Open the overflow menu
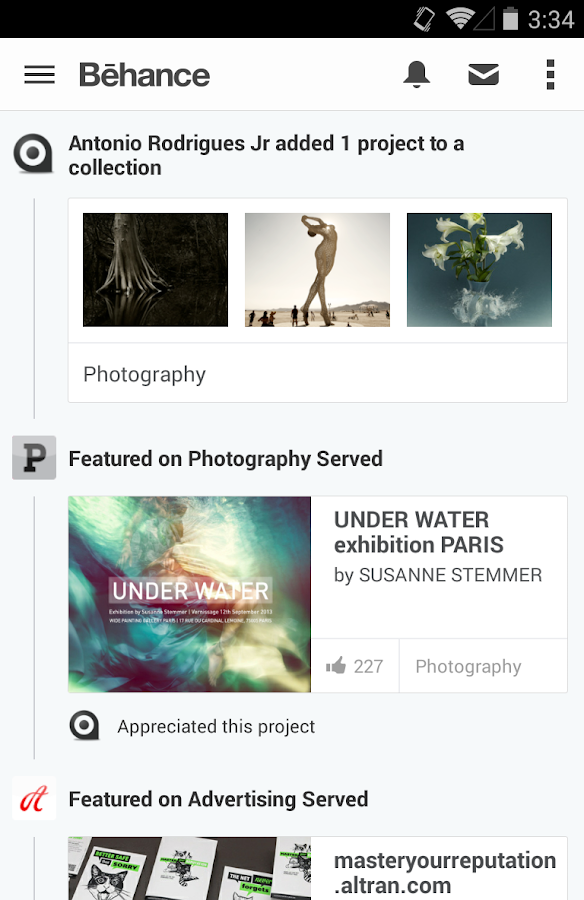Screen dimensions: 584x900 pyautogui.click(x=550, y=73)
